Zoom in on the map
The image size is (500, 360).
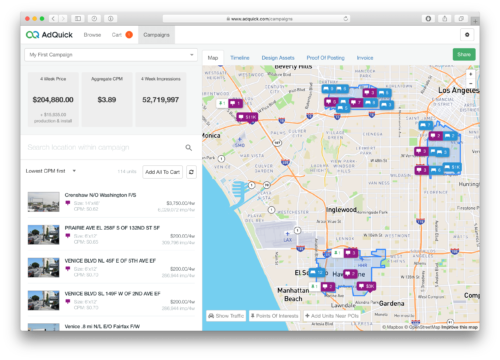471,74
